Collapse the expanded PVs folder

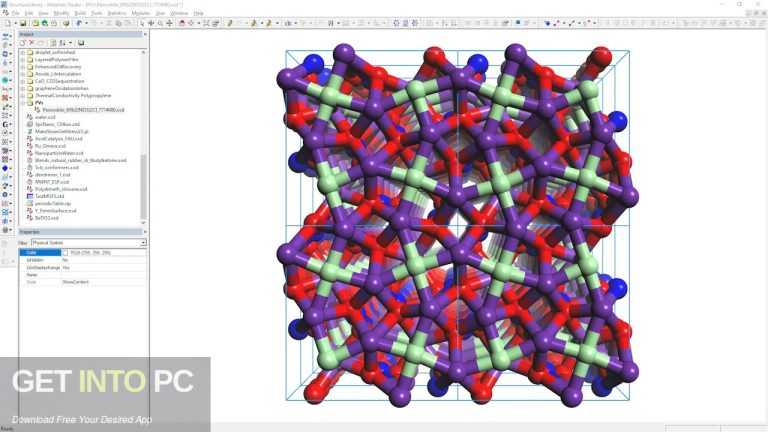pos(23,103)
